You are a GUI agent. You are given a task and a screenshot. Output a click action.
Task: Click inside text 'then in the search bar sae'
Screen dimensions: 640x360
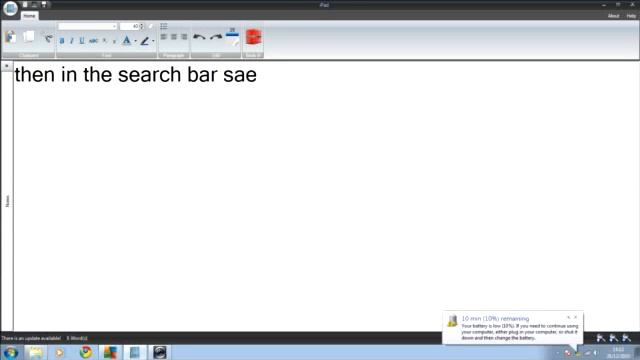136,75
